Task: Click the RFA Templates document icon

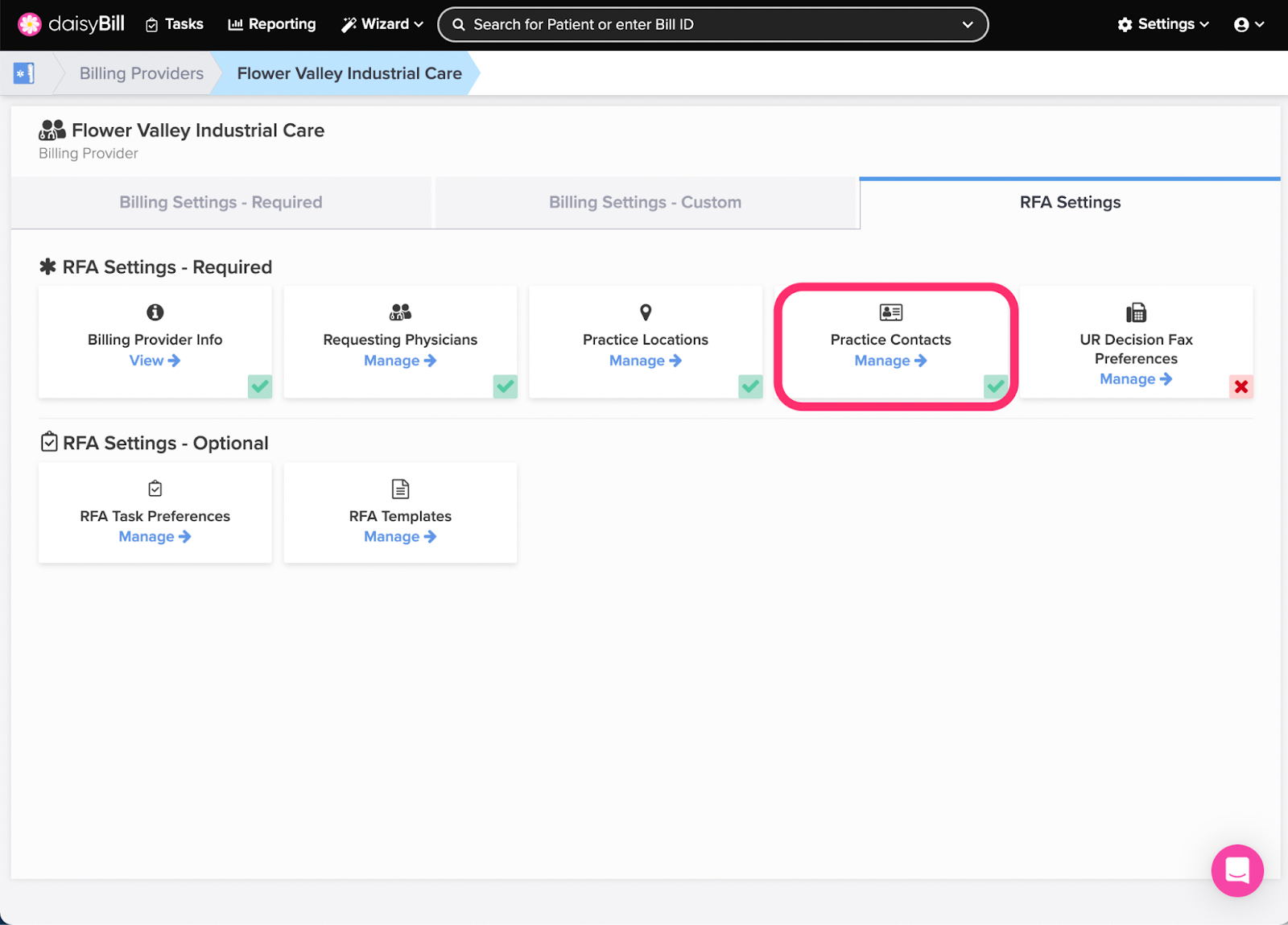Action: point(400,489)
